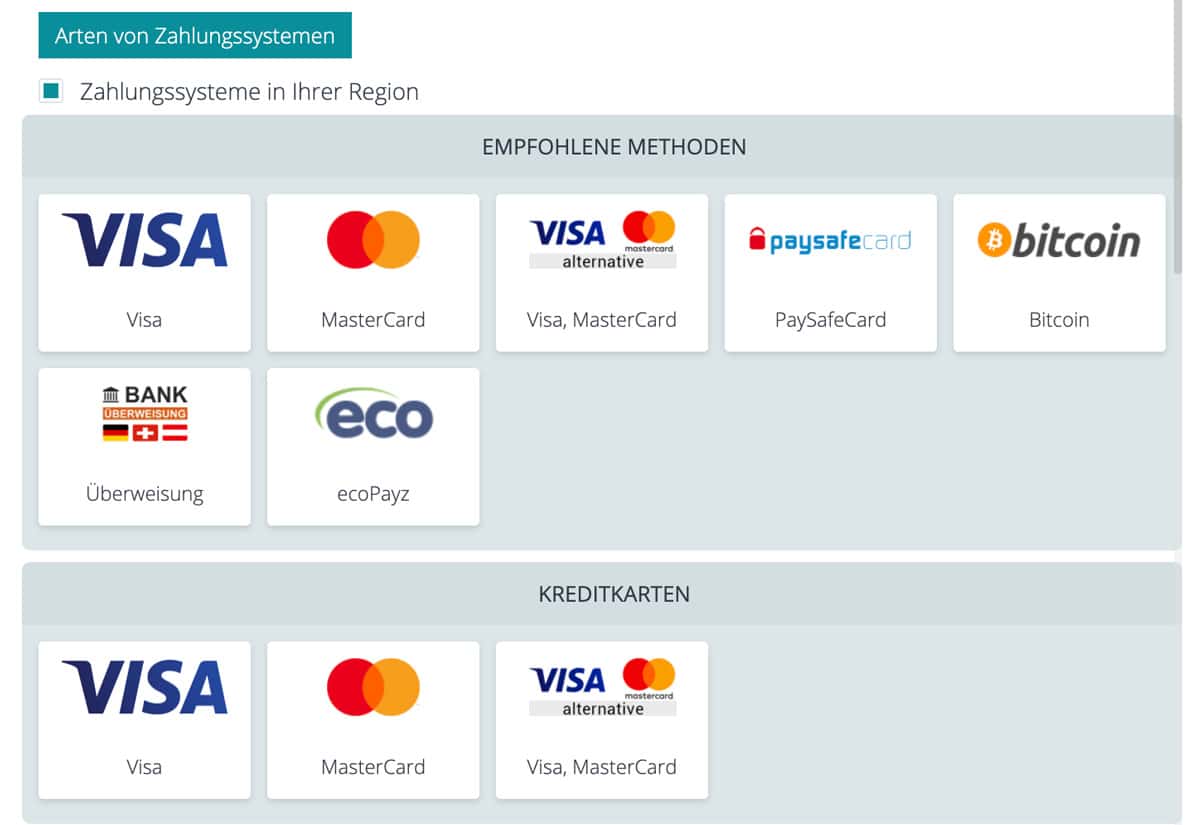Pick Visa MasterCard alternative logo in Kreditkarten

click(x=603, y=687)
